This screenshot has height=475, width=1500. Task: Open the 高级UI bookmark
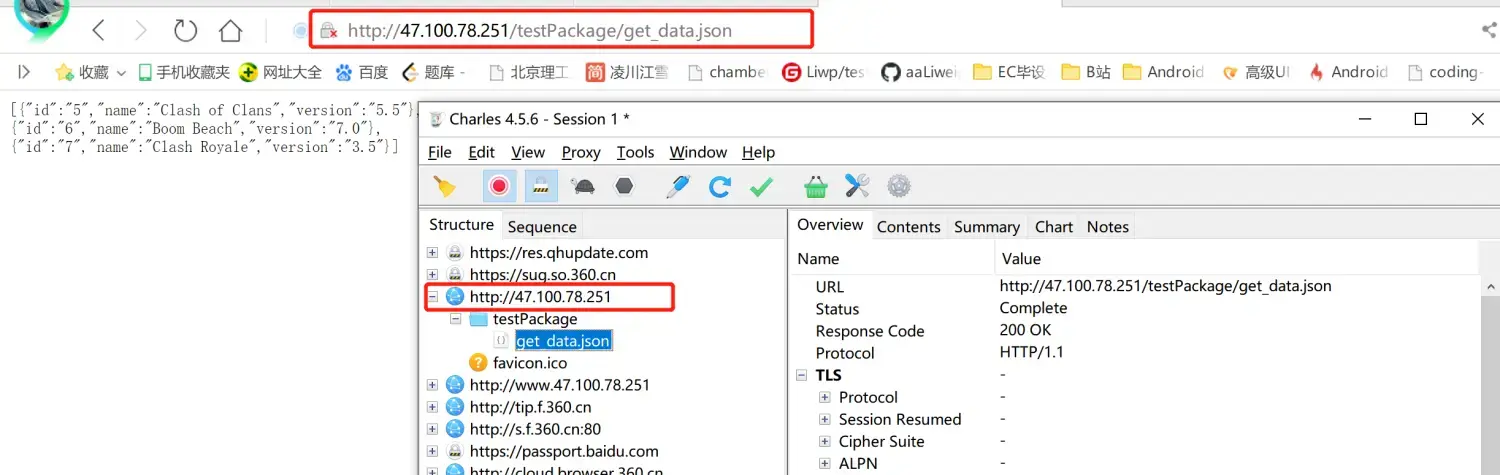click(1255, 72)
